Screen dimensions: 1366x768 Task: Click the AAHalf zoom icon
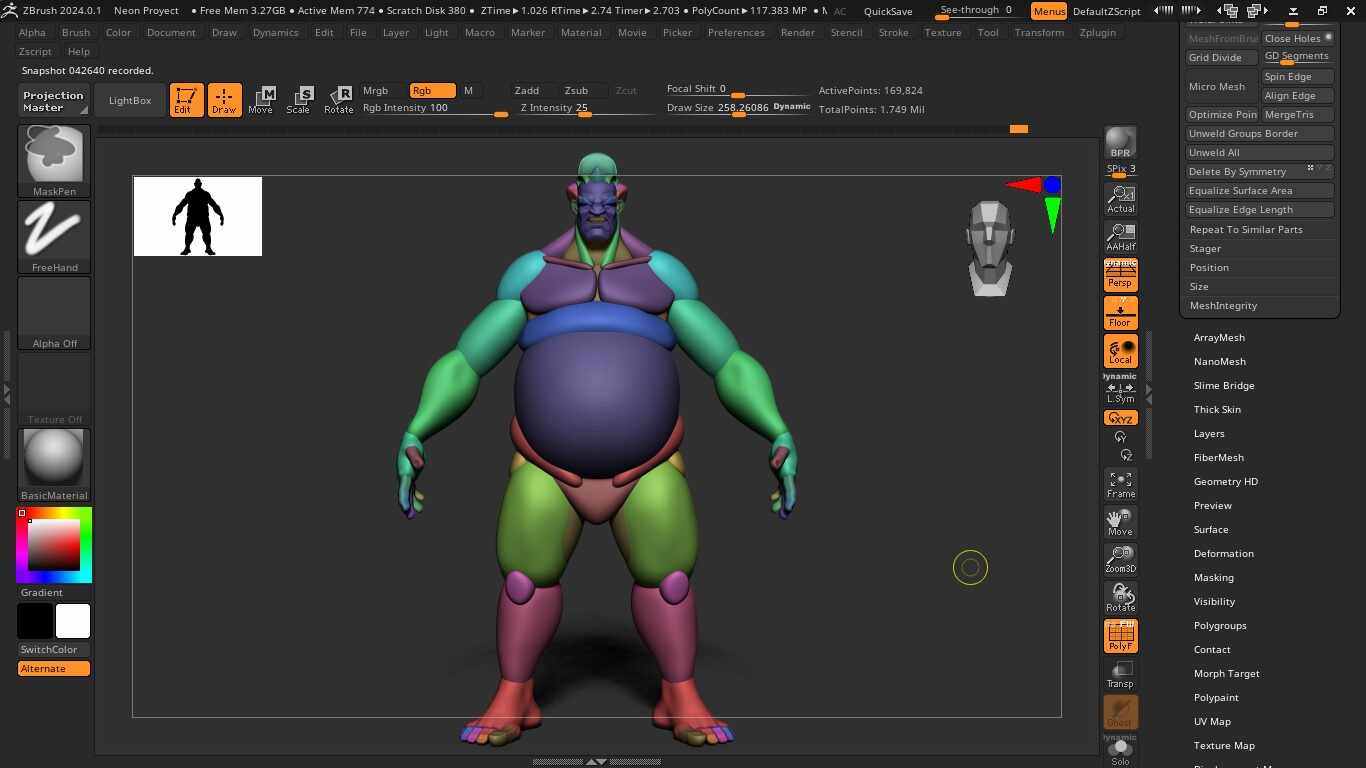[1120, 238]
